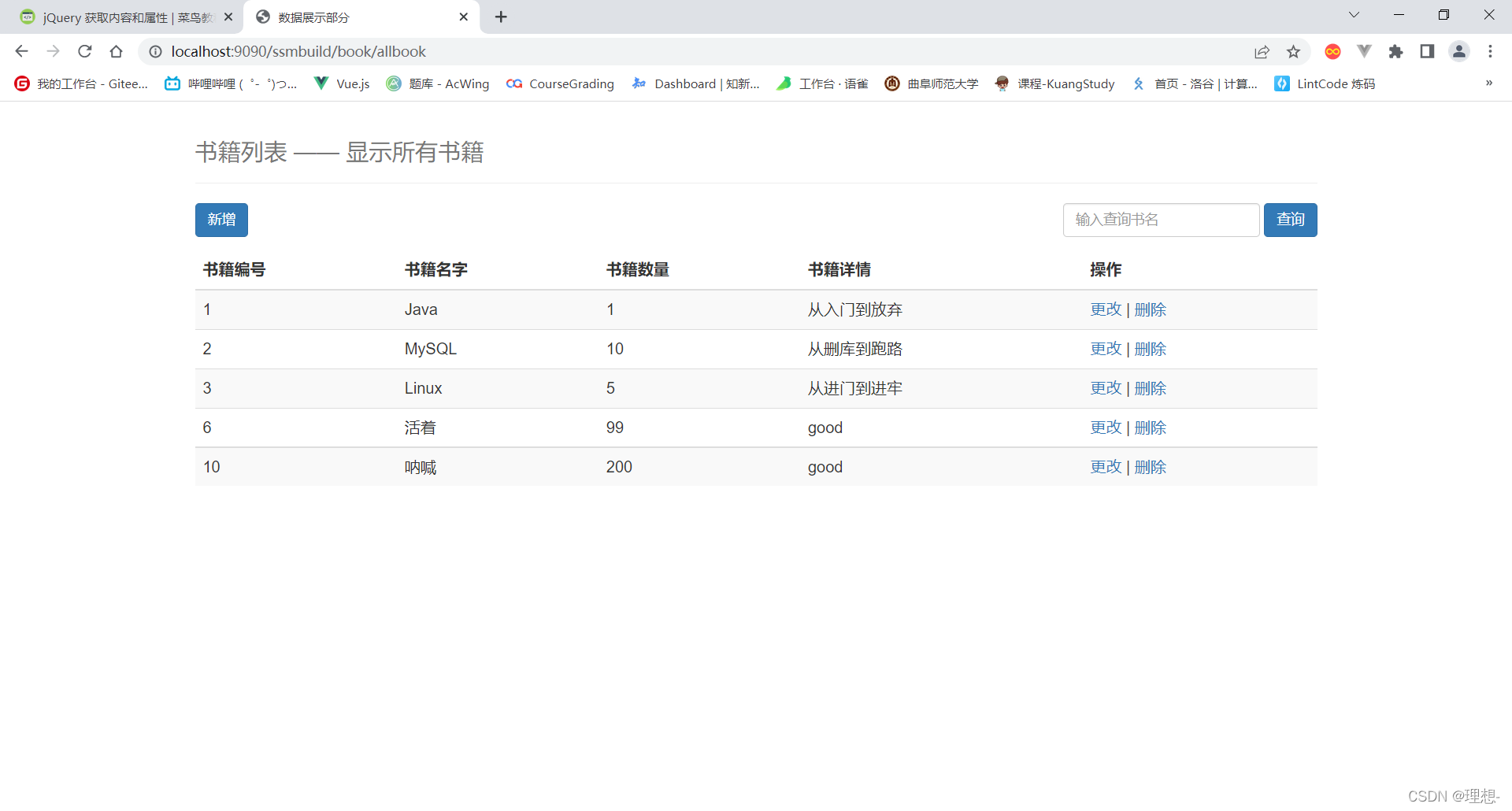Viewport: 1512px width, 811px height.
Task: Bookmark this page with star icon
Action: pyautogui.click(x=1293, y=51)
